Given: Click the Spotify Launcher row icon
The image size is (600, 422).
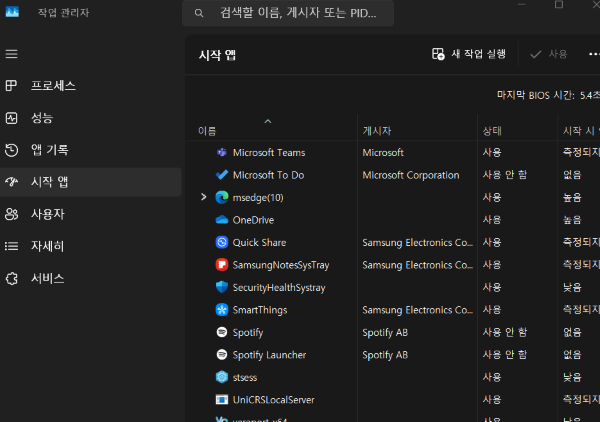Looking at the screenshot, I should pyautogui.click(x=222, y=355).
